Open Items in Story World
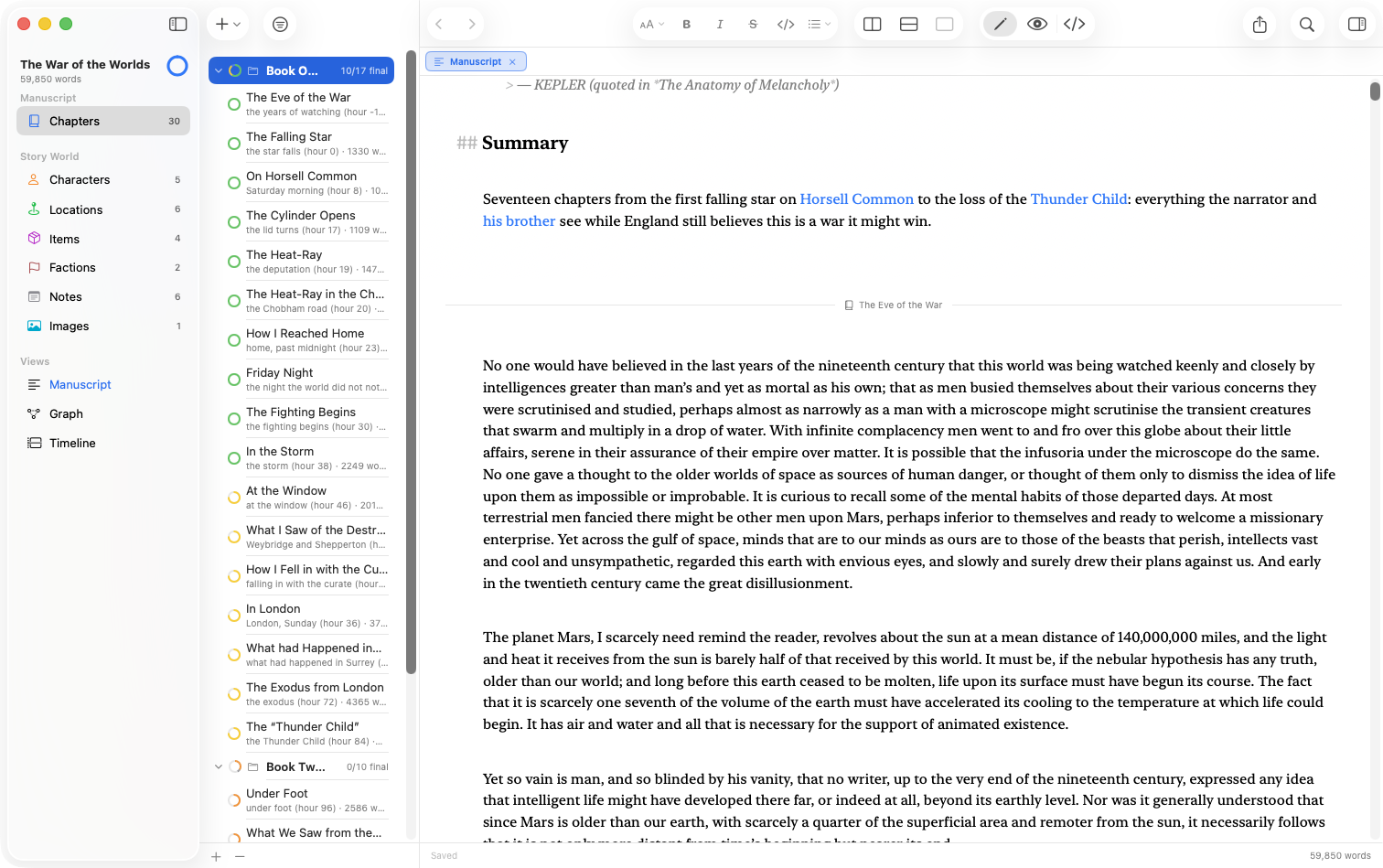This screenshot has height=868, width=1383. tap(103, 239)
